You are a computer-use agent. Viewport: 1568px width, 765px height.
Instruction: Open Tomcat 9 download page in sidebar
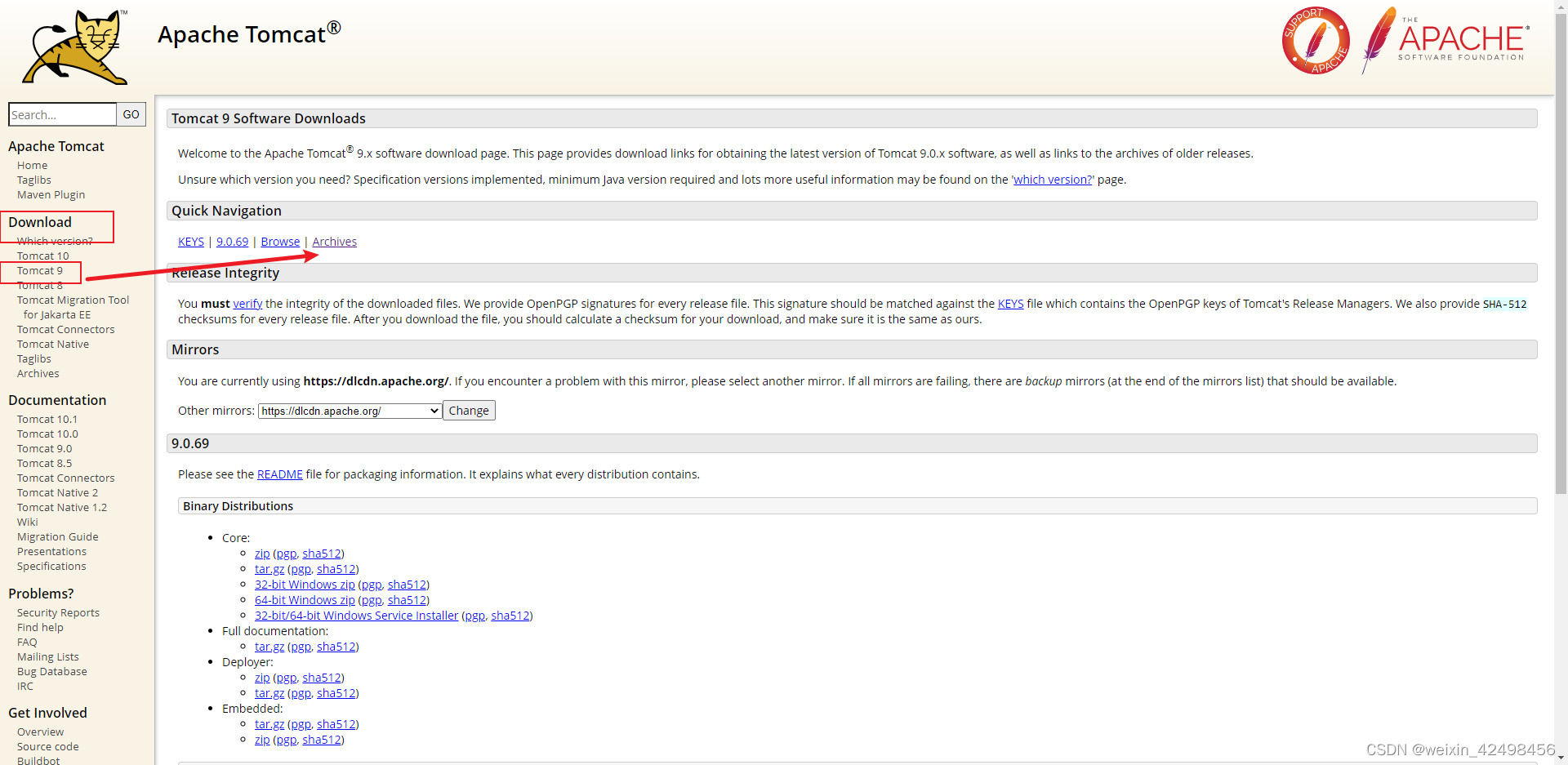click(40, 270)
